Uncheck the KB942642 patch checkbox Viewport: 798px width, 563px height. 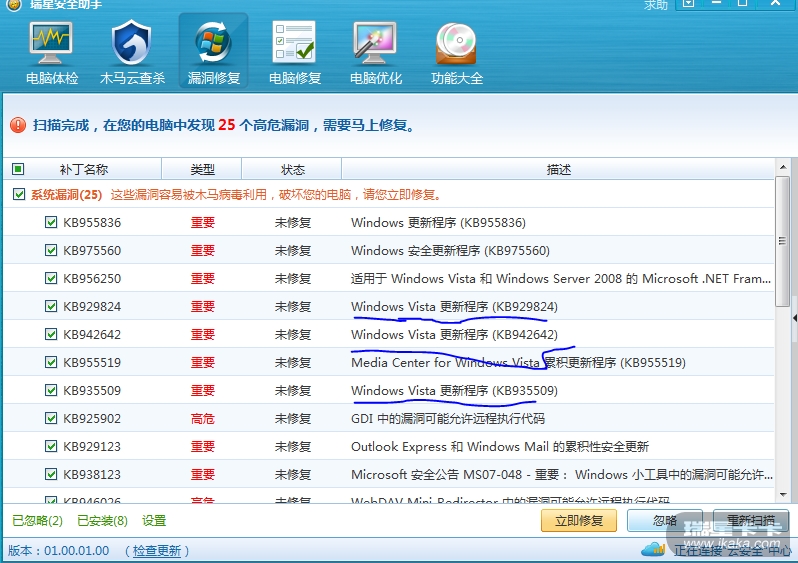[51, 334]
